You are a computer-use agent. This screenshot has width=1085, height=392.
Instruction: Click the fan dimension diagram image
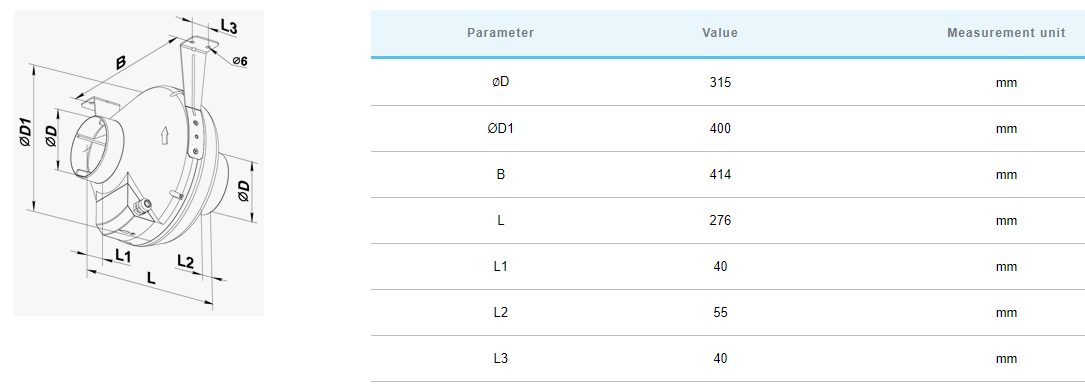click(138, 162)
